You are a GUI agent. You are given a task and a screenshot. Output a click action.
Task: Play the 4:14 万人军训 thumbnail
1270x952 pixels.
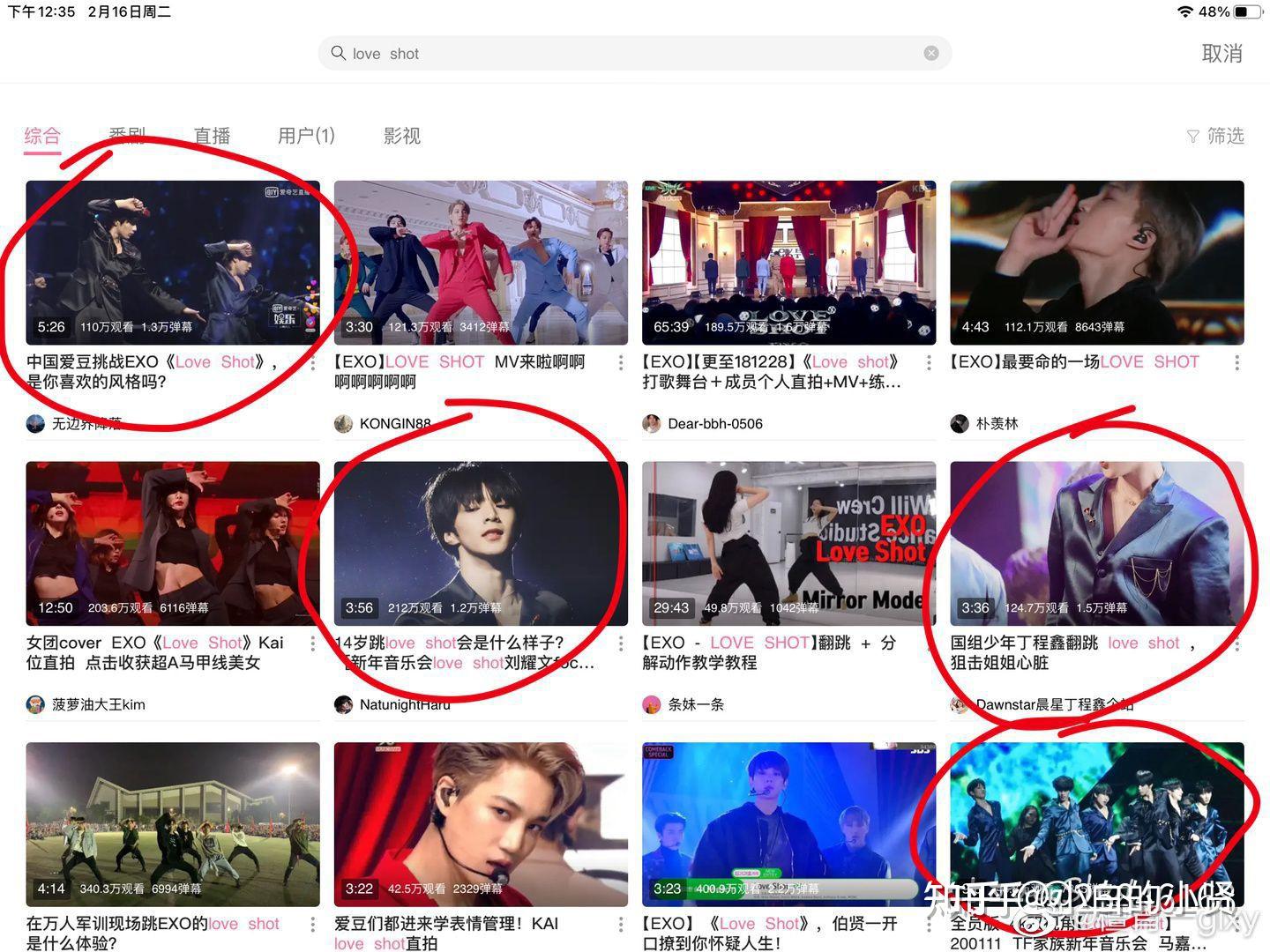tap(173, 824)
